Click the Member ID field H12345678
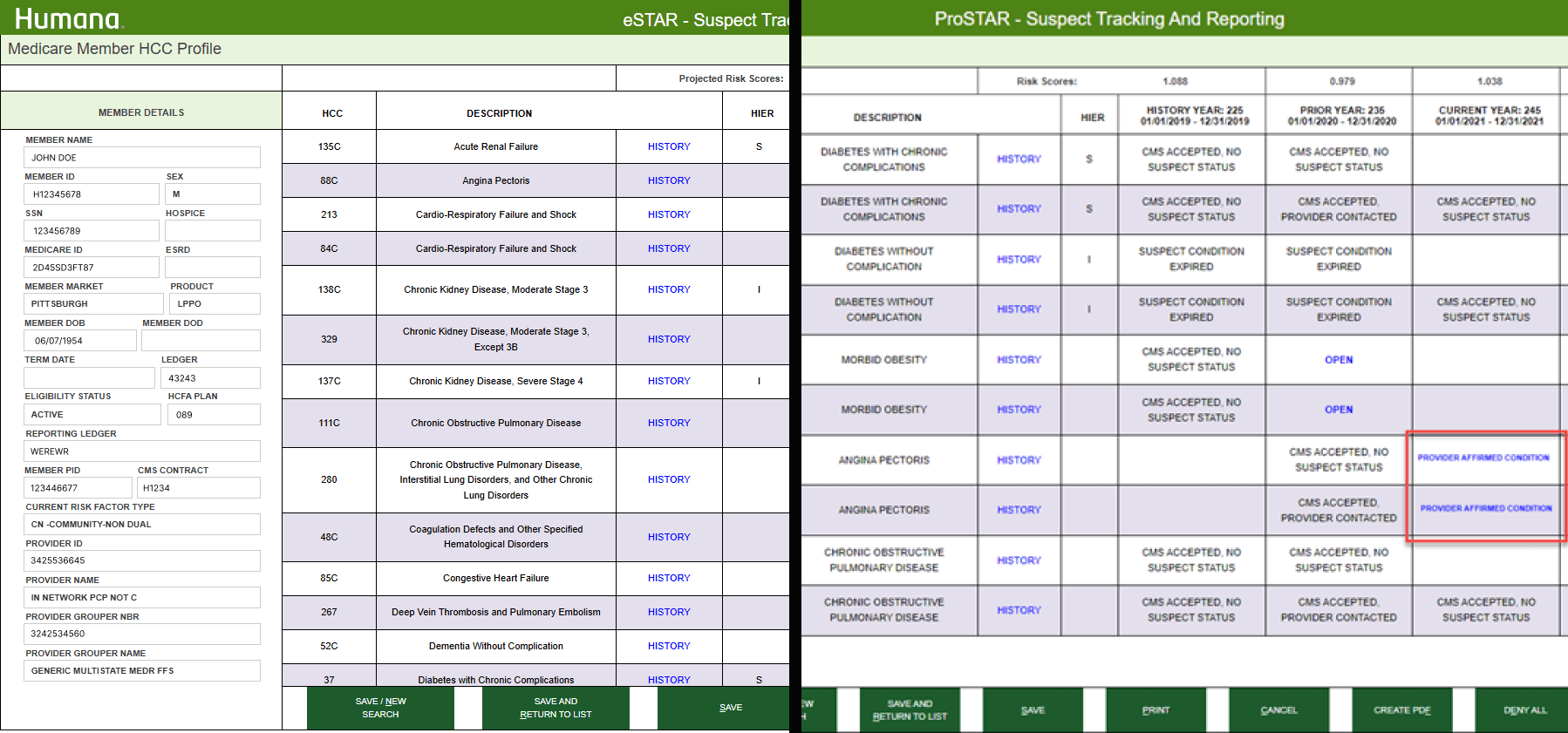 (92, 194)
